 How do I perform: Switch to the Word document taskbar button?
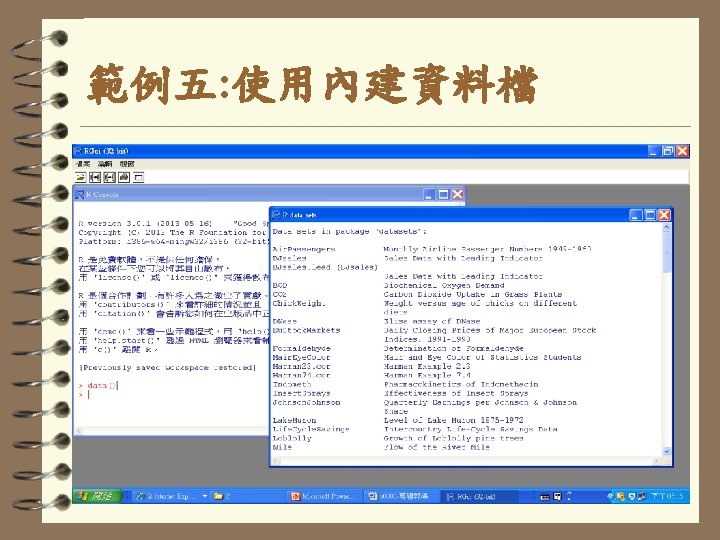[400, 496]
